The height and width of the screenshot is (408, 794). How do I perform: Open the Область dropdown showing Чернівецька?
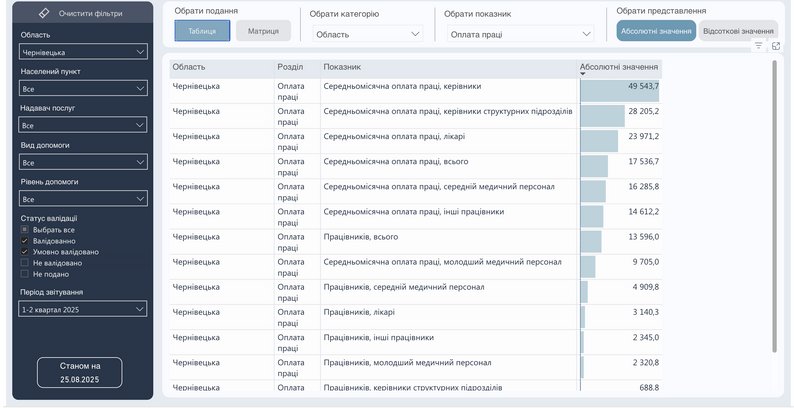point(83,51)
